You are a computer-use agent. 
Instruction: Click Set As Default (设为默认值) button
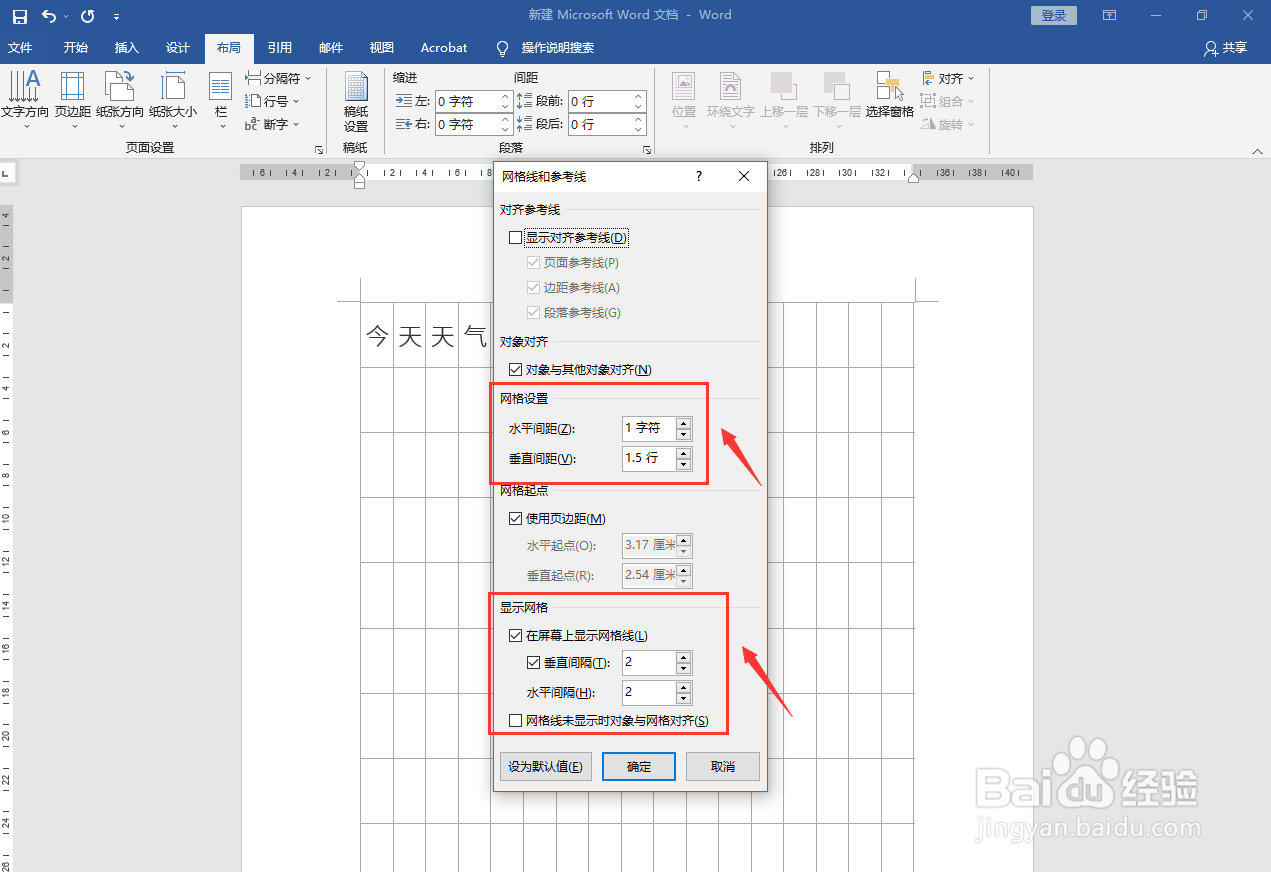tap(546, 767)
